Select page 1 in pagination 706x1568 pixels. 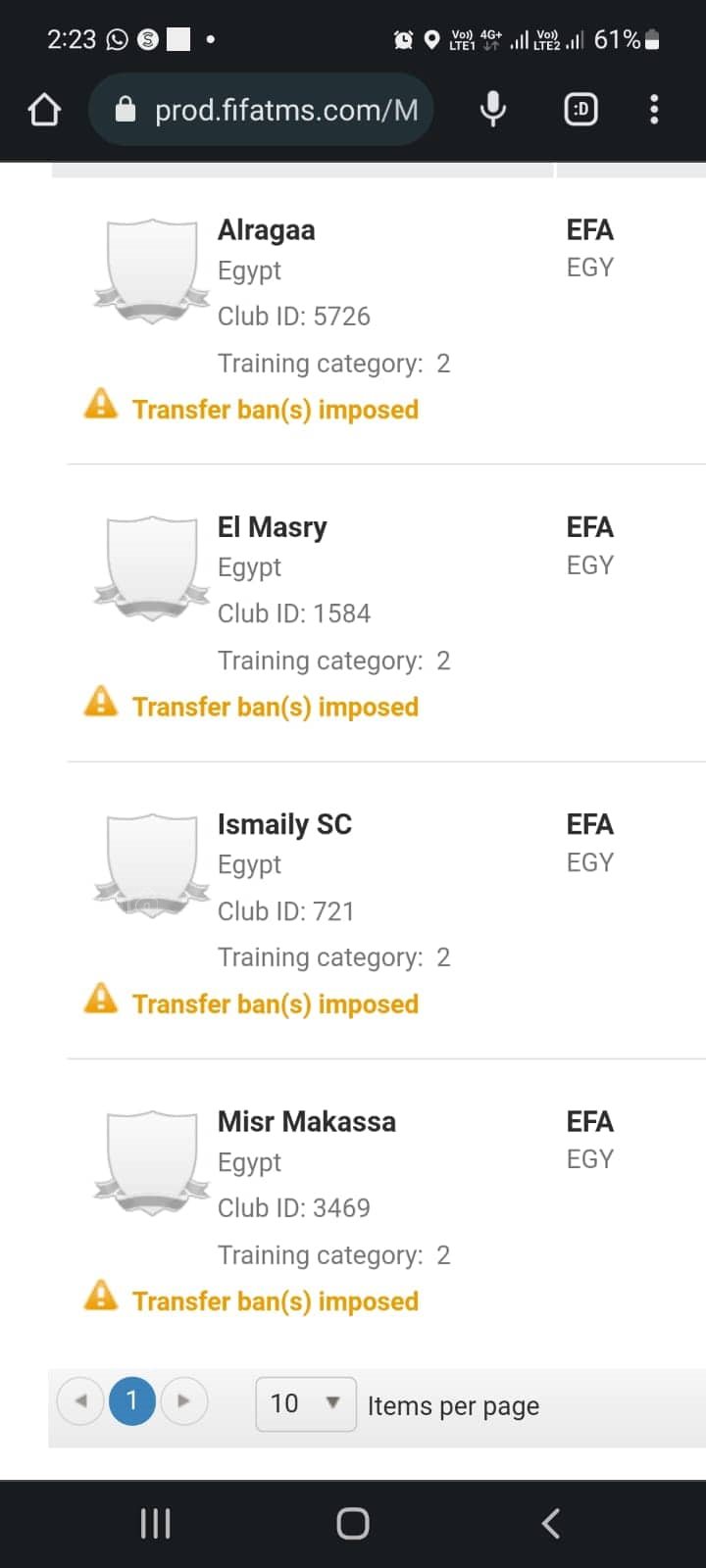[132, 1401]
